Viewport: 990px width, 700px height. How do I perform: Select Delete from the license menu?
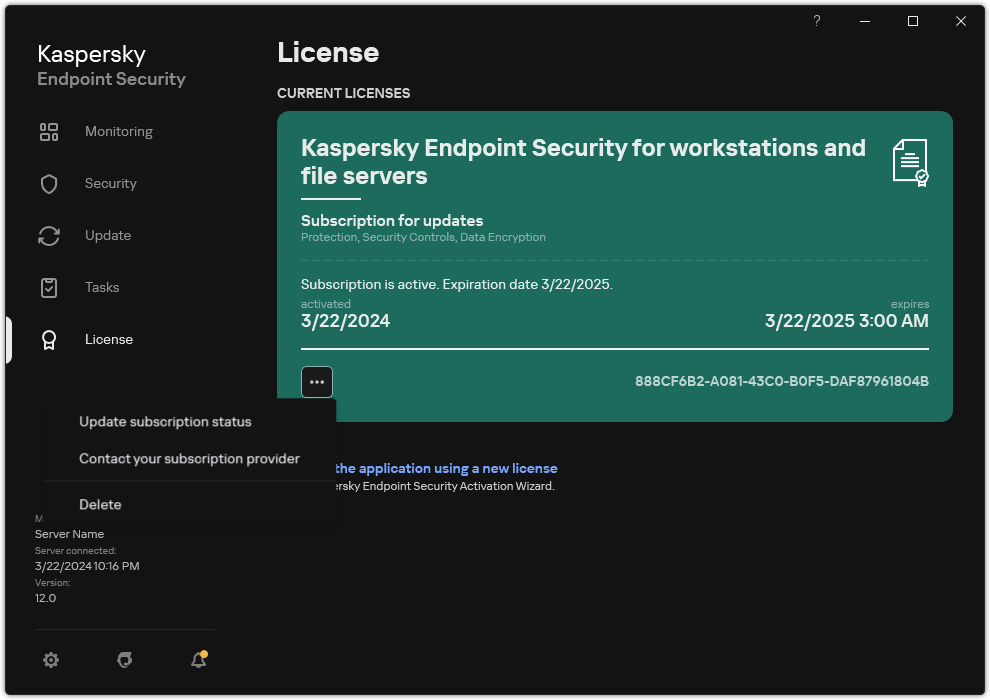click(x=100, y=504)
